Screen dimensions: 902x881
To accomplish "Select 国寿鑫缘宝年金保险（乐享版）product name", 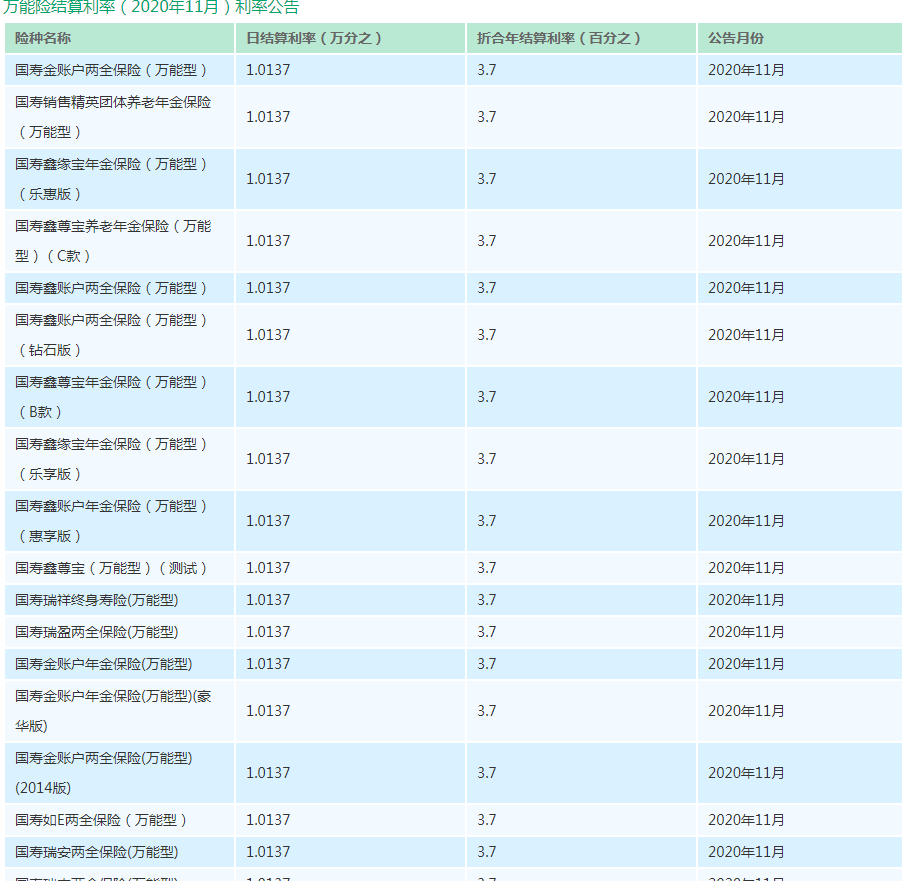I will [x=111, y=459].
